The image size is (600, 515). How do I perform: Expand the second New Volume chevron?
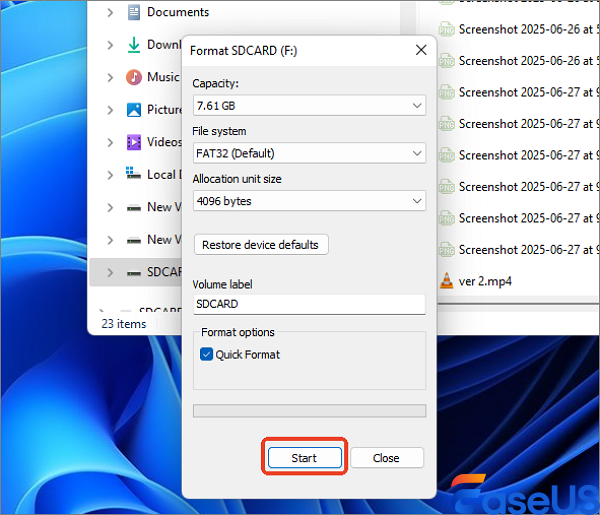tap(110, 240)
